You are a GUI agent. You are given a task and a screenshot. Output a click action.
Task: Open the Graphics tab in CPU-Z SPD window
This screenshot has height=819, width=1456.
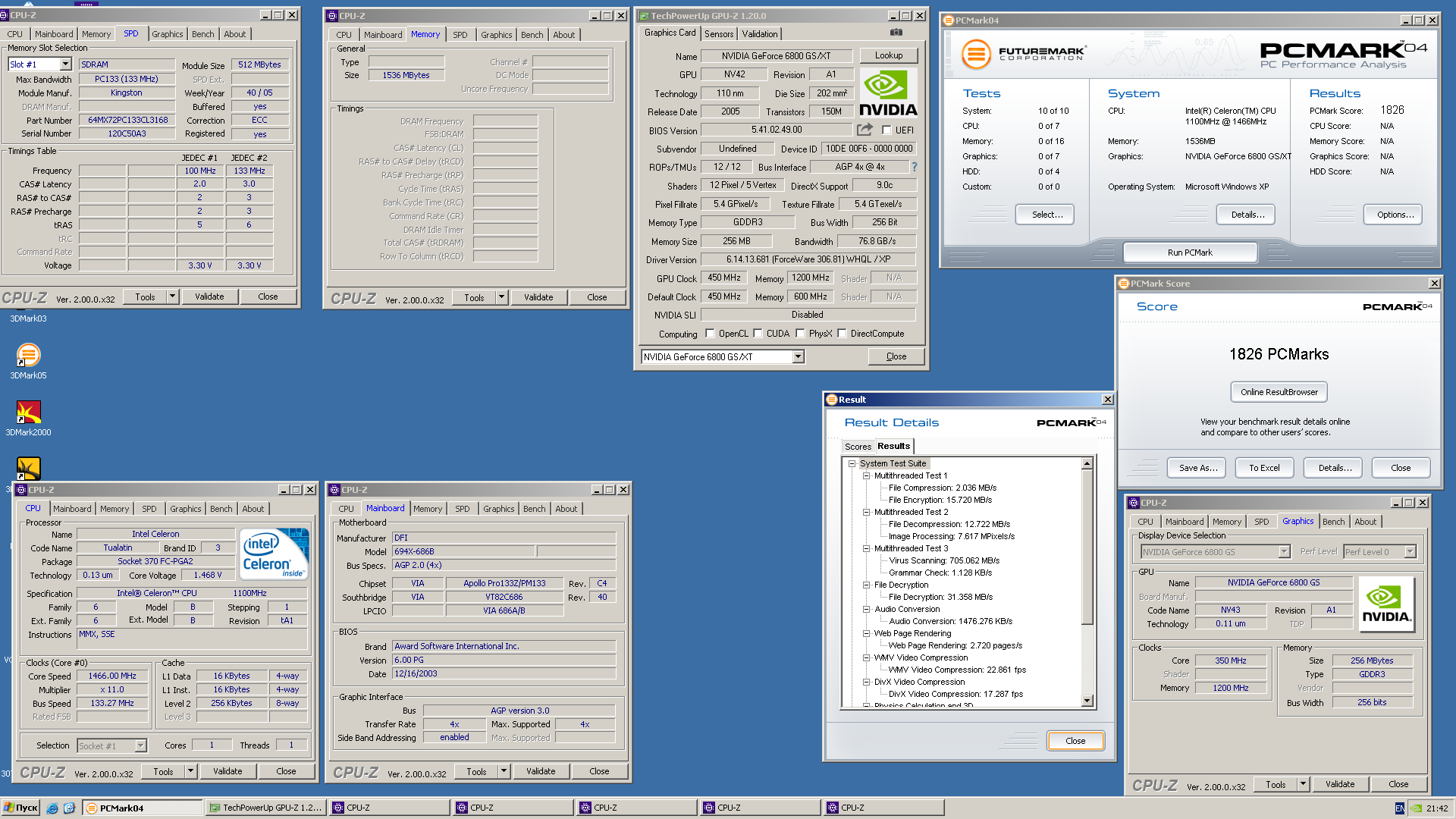pos(167,34)
